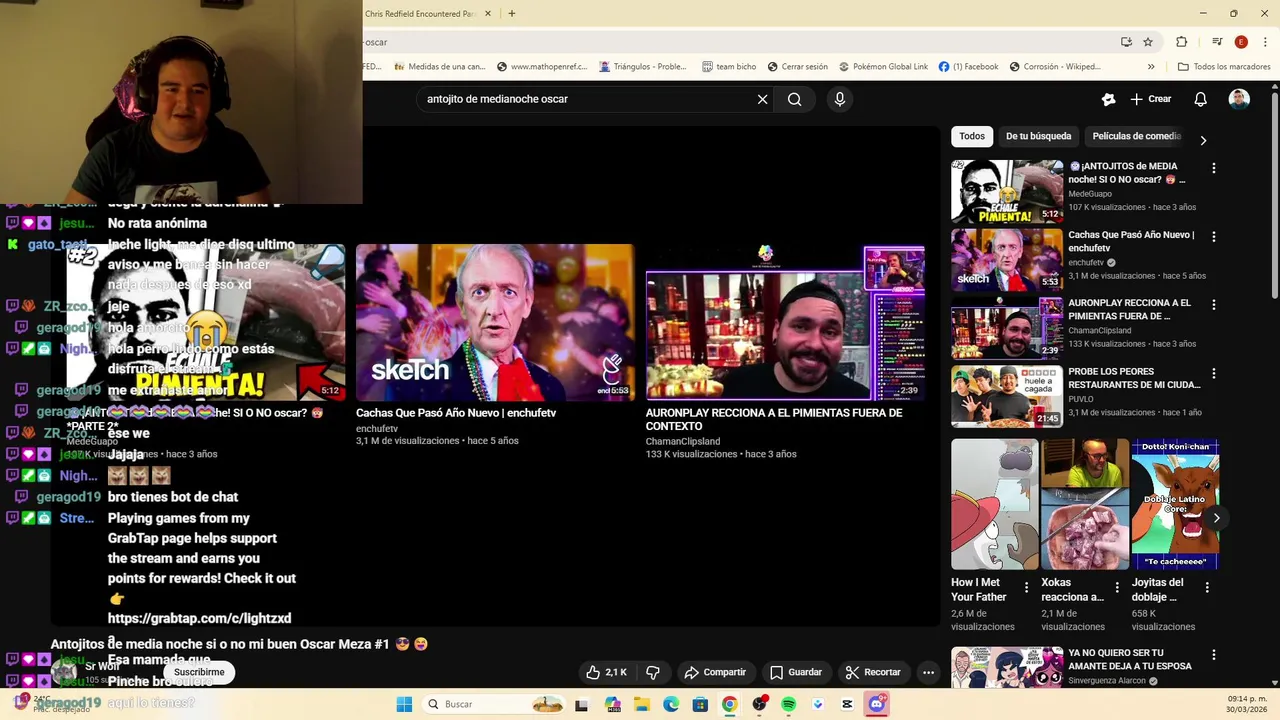Open options for PROBE LOS PEORES RESTAURANTES video

tap(1214, 373)
